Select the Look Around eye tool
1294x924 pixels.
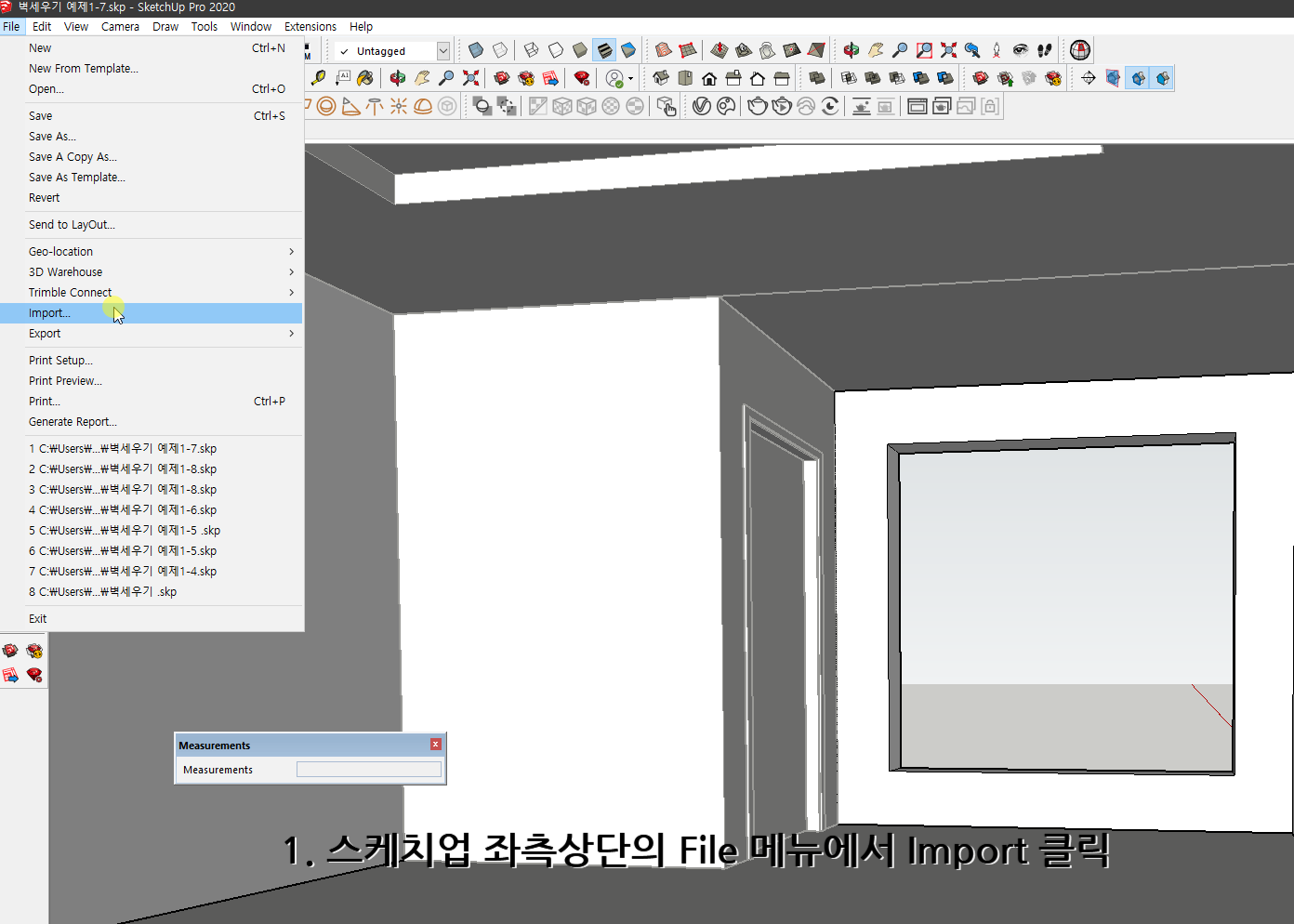1020,49
